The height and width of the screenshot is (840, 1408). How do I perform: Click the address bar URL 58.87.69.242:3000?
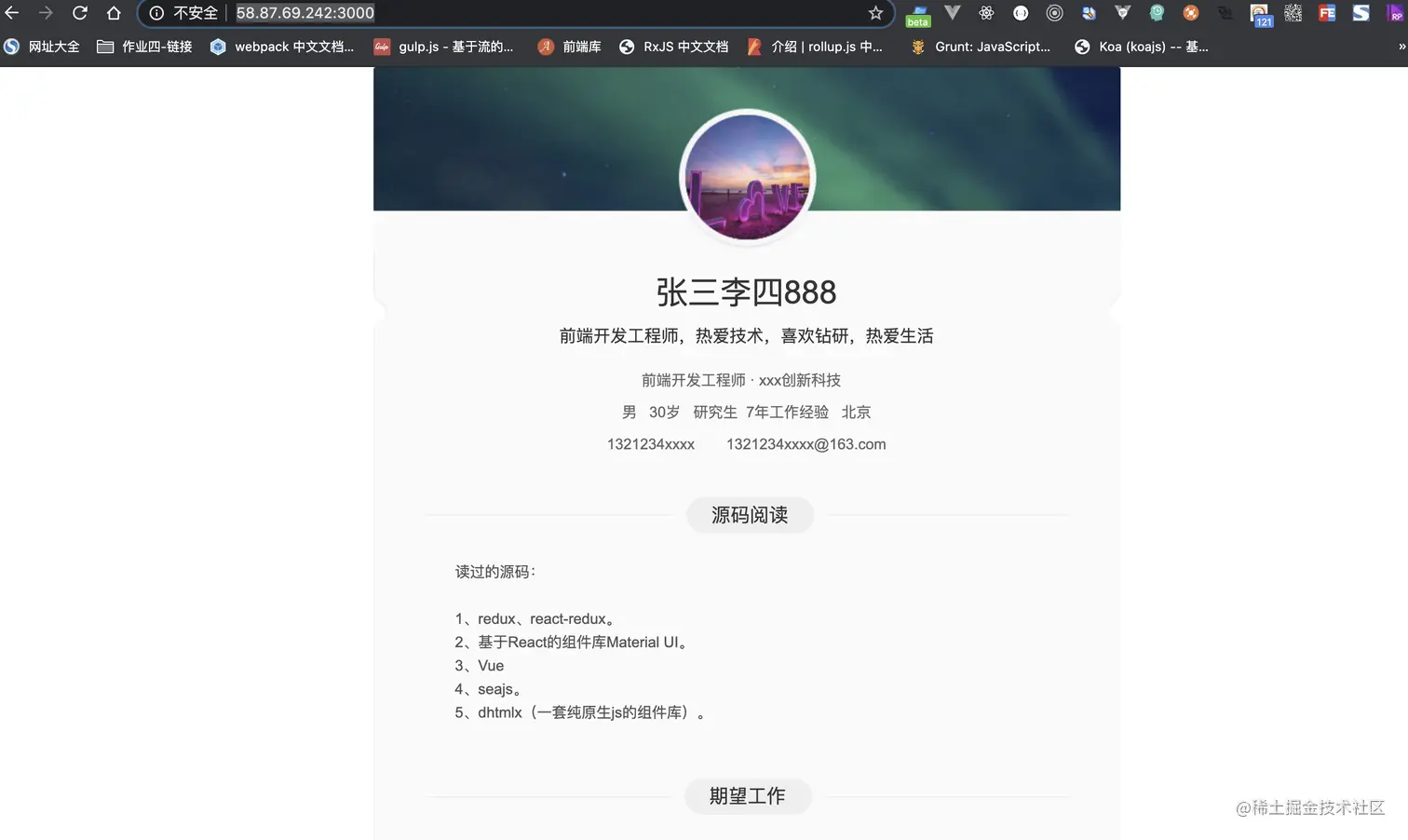click(x=305, y=13)
